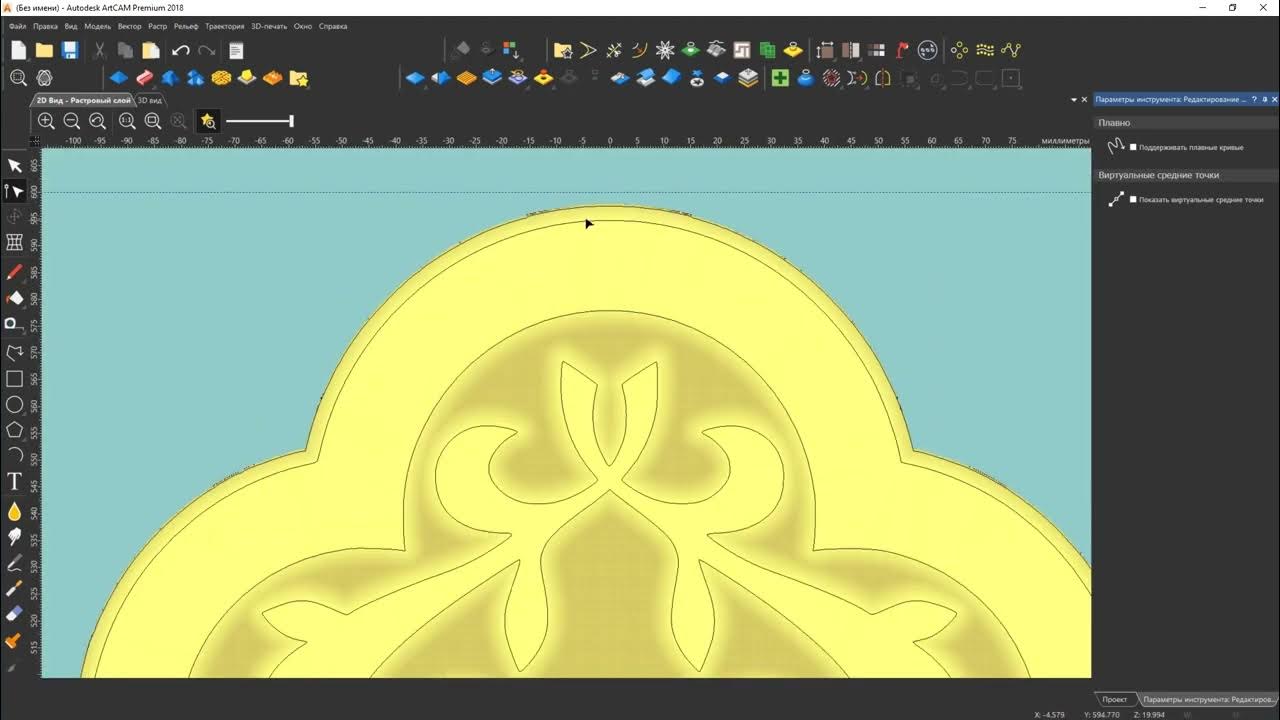
Task: Select the red paint brush tool
Action: [x=15, y=272]
